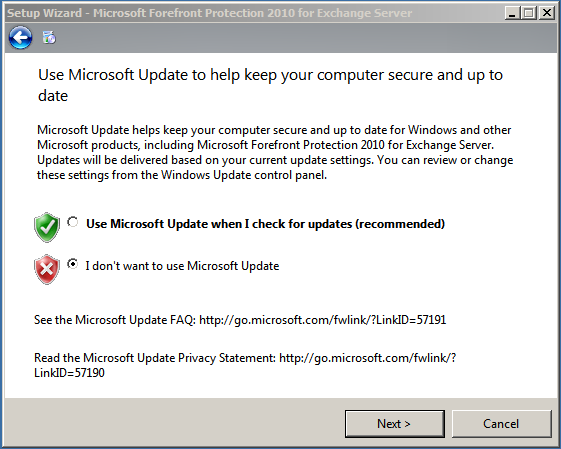Viewport: 561px width, 449px height.
Task: Select the Use Microsoft Update radio button
Action: (73, 222)
